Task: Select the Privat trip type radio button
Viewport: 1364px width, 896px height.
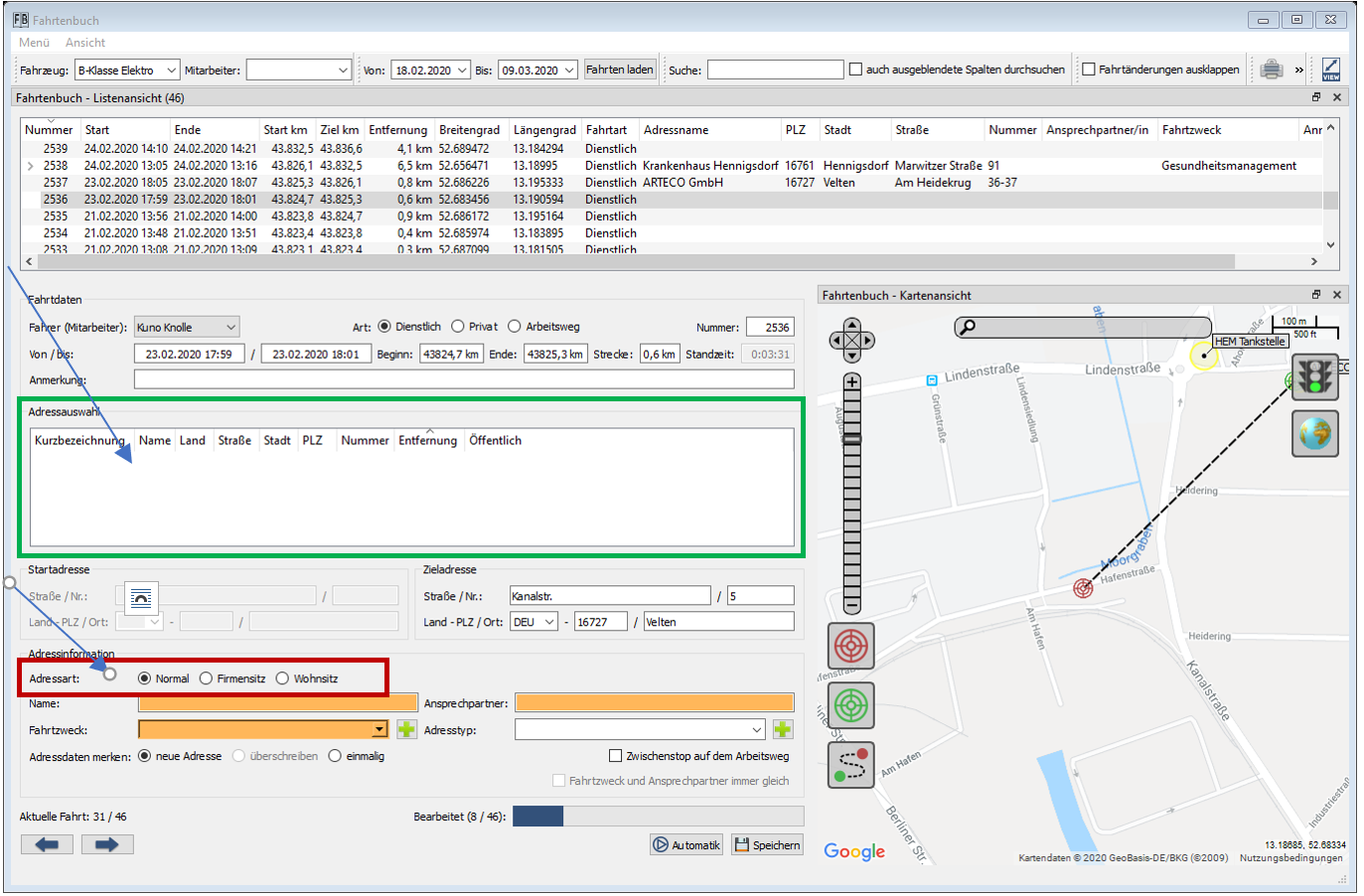Action: [x=458, y=327]
